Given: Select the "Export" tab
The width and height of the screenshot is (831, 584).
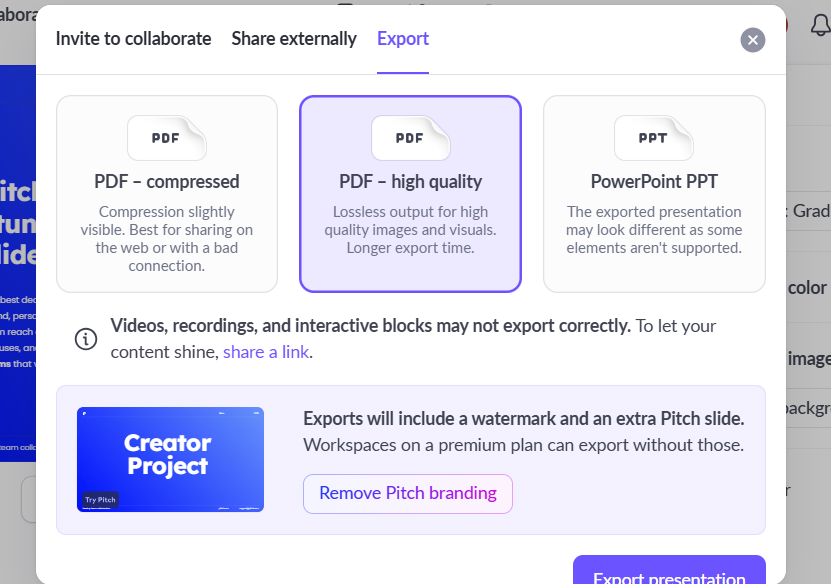Looking at the screenshot, I should coord(403,39).
